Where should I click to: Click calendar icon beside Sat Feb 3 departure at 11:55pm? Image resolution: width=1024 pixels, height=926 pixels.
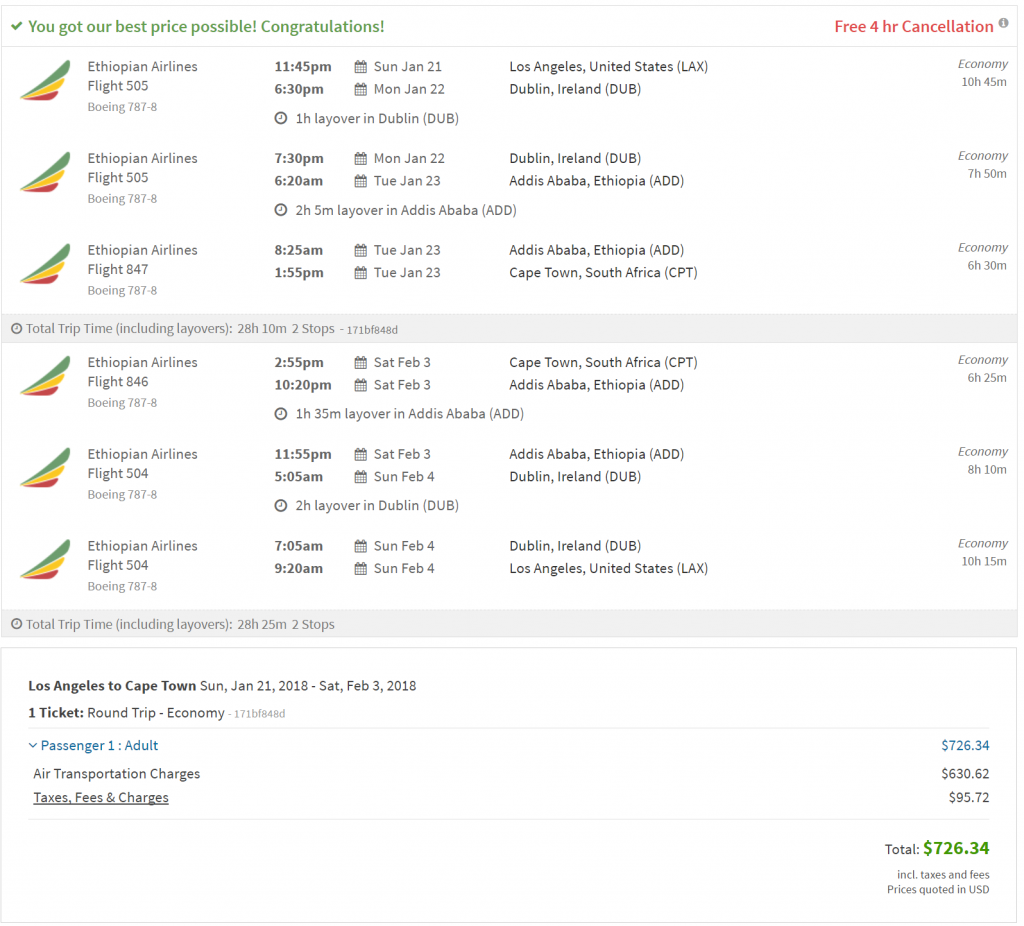click(x=360, y=455)
